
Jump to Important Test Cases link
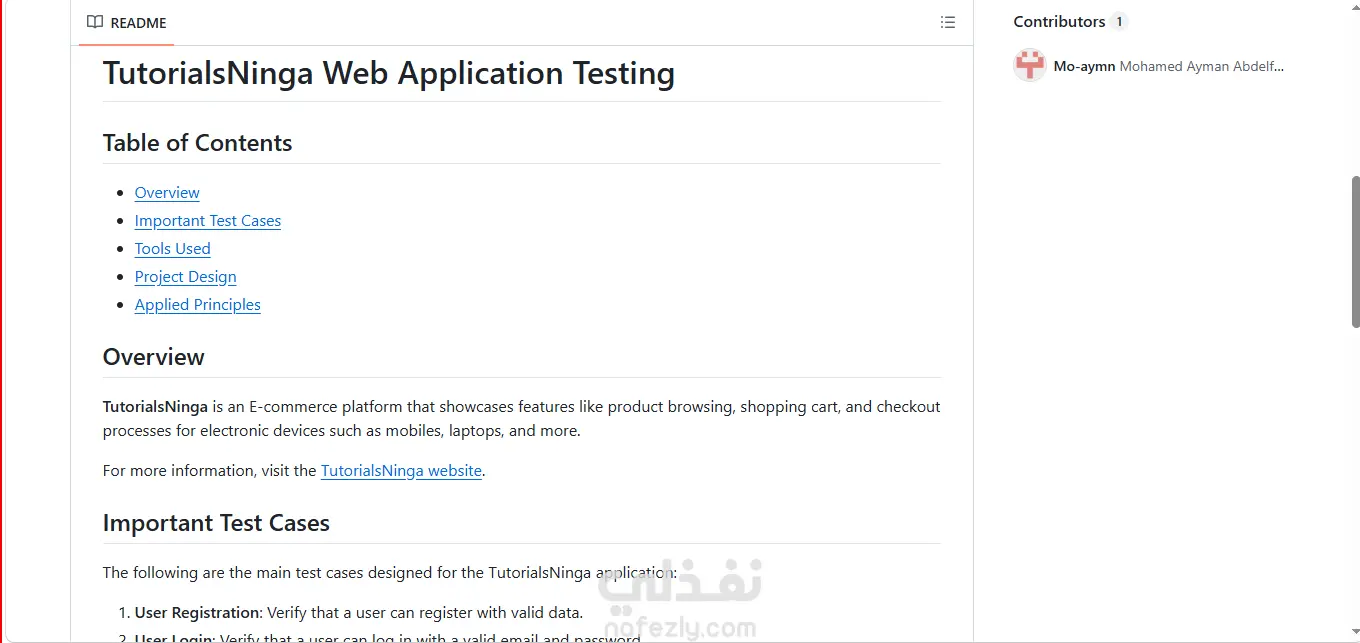pos(208,221)
